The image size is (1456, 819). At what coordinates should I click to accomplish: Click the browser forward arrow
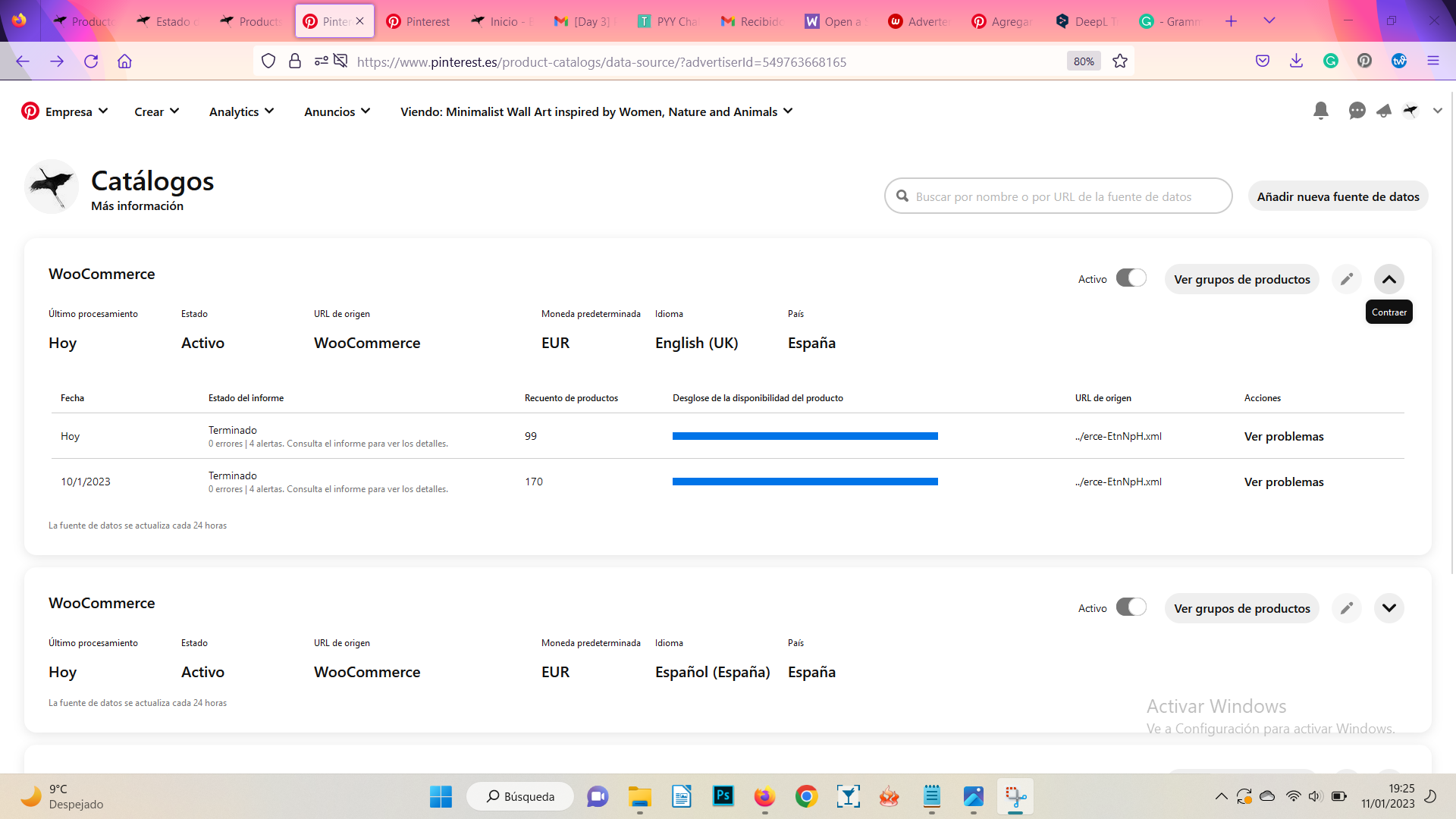tap(57, 61)
